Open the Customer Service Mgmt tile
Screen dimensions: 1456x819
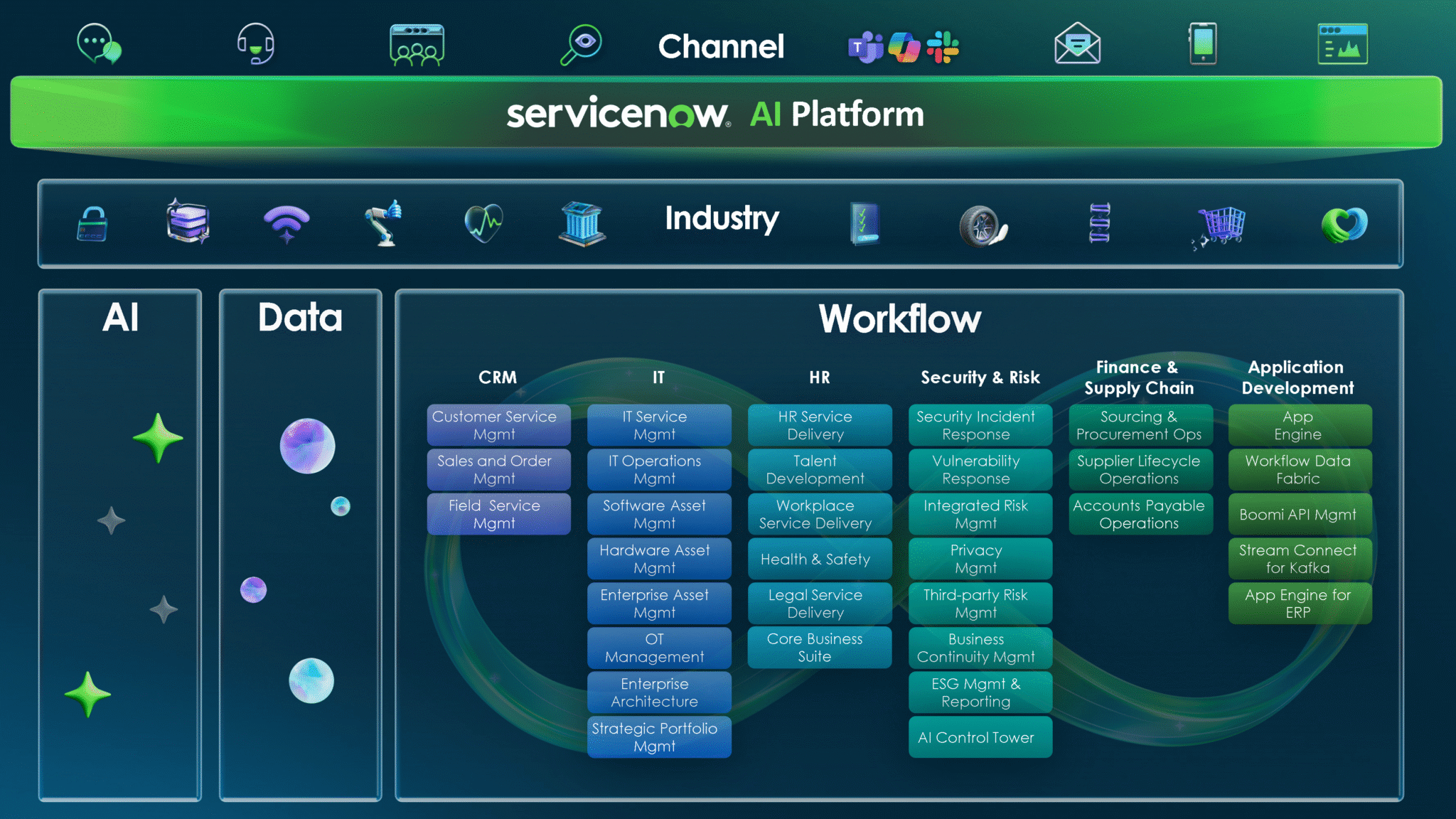pos(498,425)
